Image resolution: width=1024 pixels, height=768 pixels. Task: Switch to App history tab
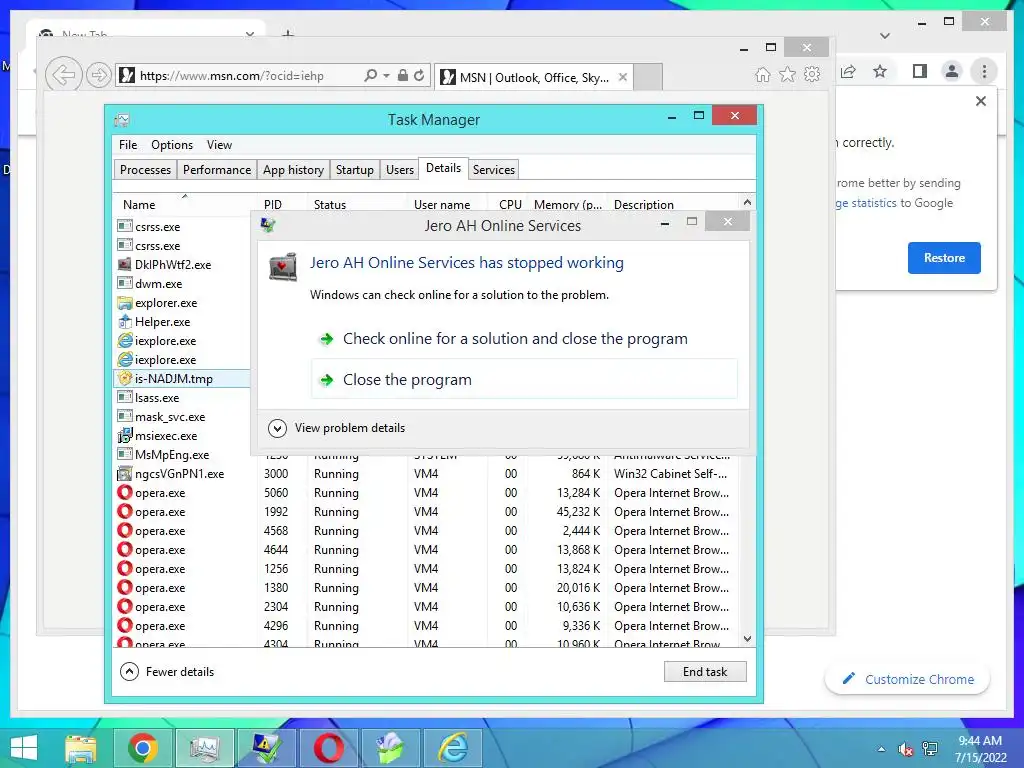(293, 170)
